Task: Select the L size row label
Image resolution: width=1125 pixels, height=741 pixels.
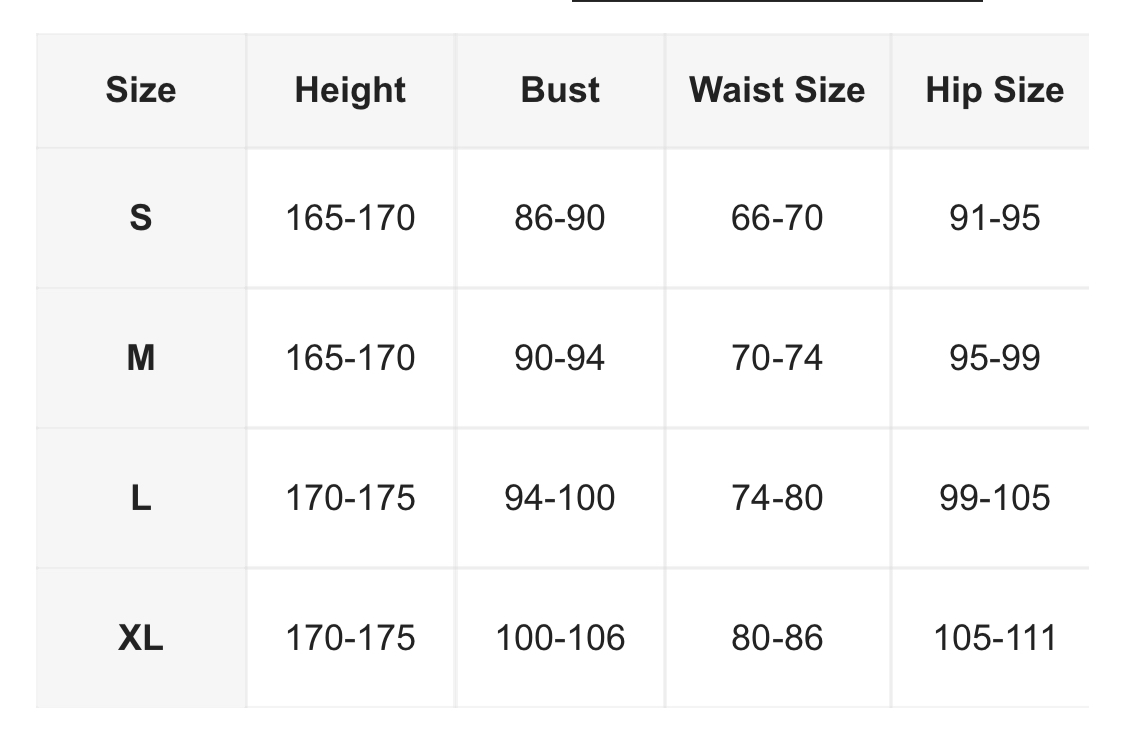Action: (x=141, y=498)
